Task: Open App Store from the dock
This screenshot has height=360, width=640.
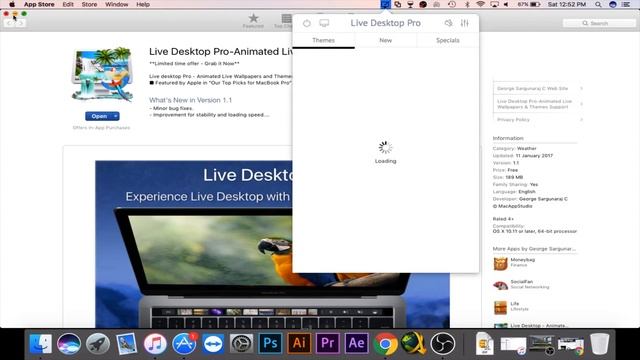Action: click(x=184, y=343)
